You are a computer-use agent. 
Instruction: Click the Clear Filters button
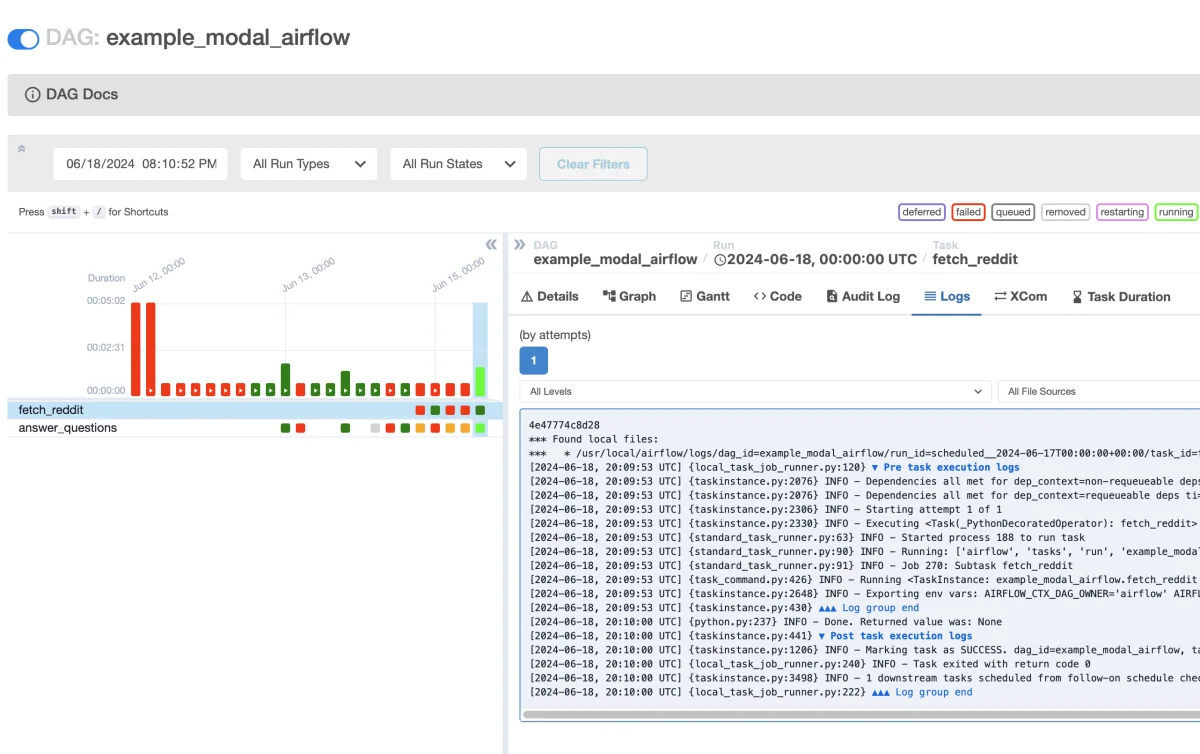click(593, 164)
